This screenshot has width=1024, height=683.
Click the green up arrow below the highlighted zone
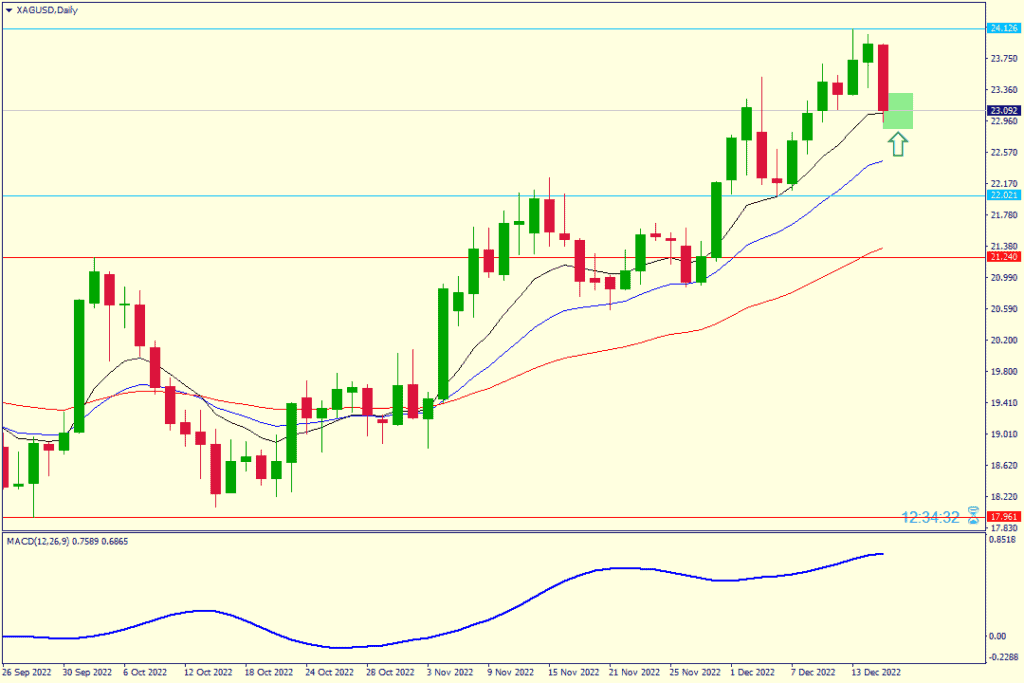click(897, 145)
